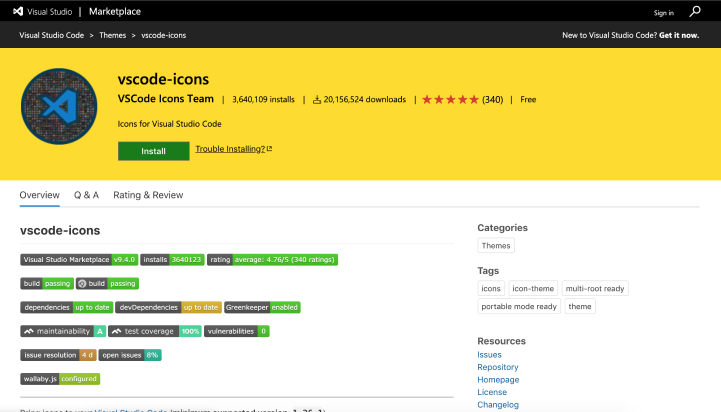
Task: Click the Sign in link
Action: point(664,13)
